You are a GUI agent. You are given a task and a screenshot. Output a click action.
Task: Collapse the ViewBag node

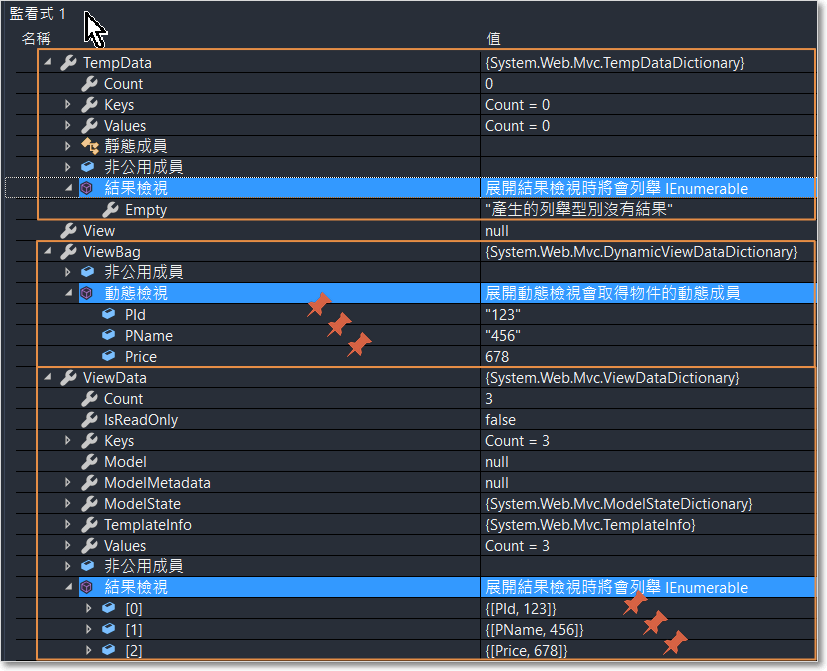pos(48,251)
